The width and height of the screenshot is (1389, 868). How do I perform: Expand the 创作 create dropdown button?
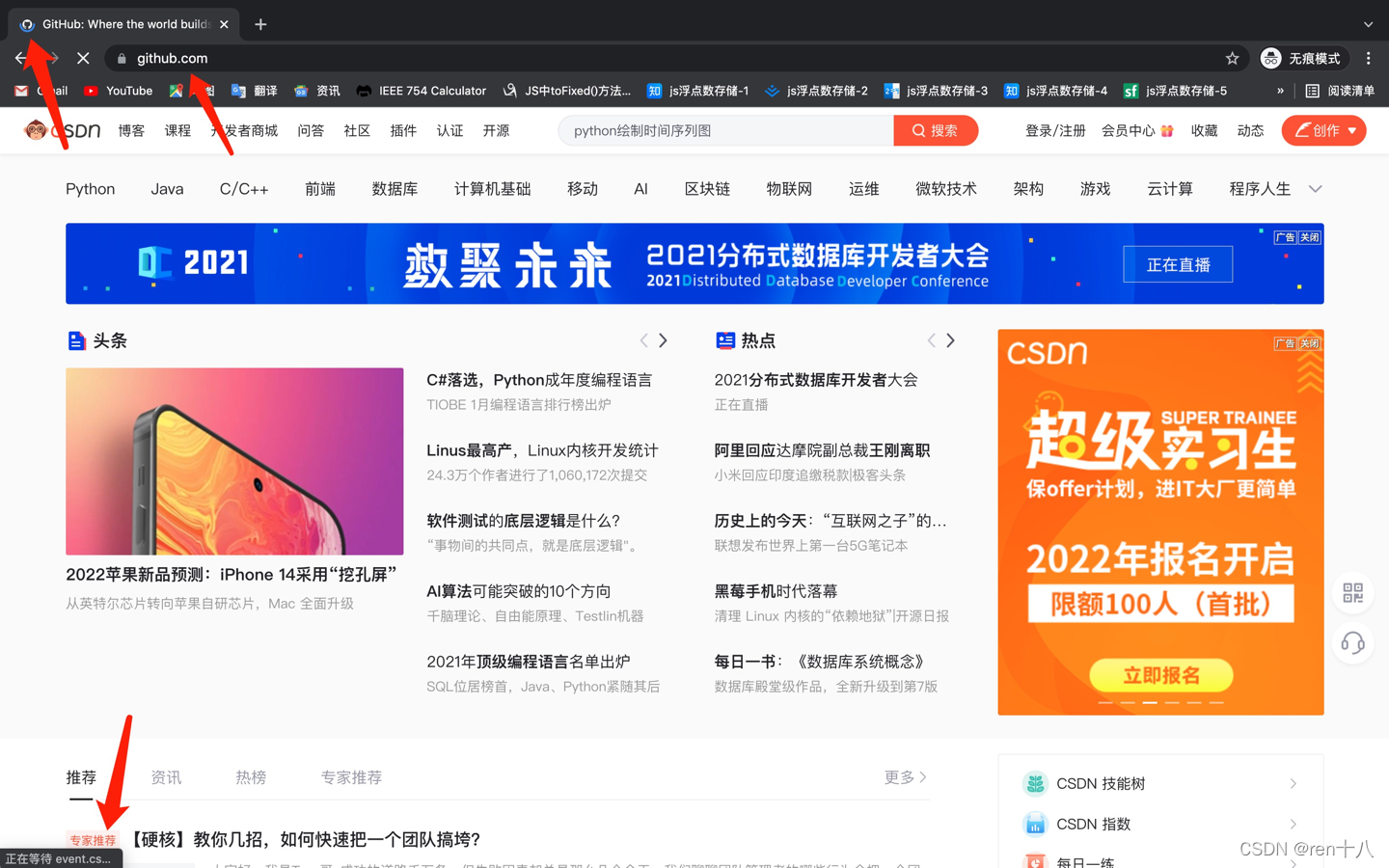[x=1323, y=130]
